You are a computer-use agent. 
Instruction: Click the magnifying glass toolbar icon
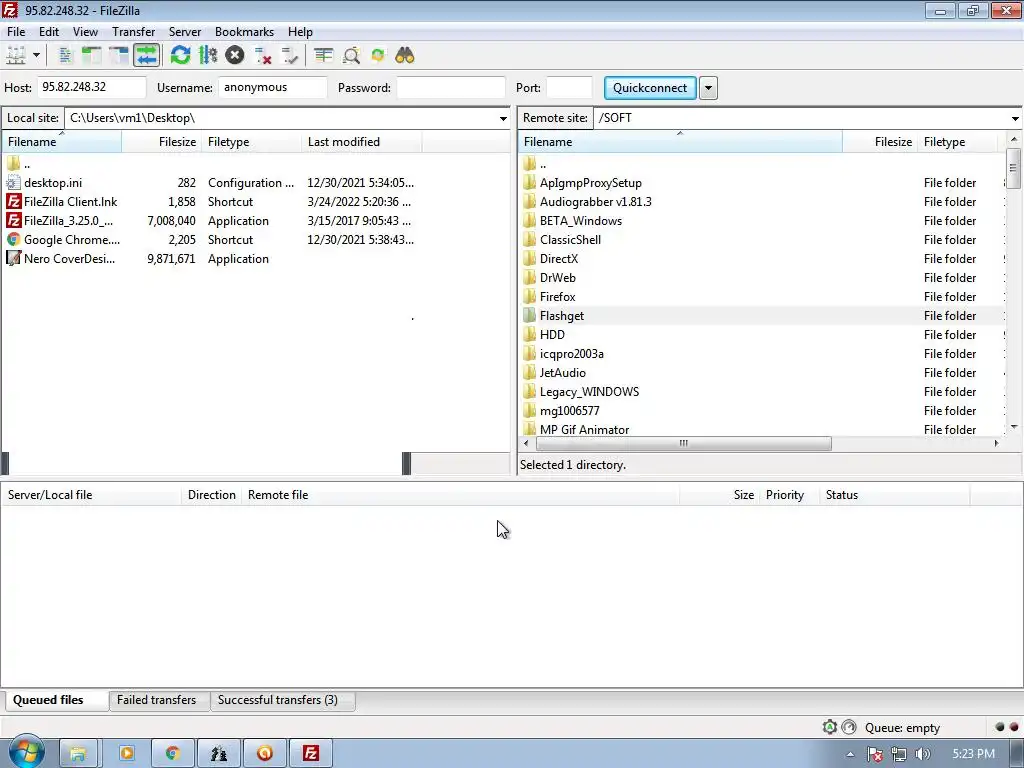351,56
